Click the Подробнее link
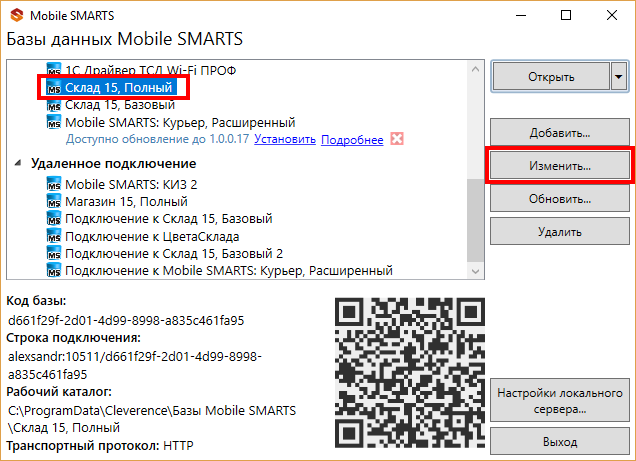This screenshot has height=461, width=636. 352,139
